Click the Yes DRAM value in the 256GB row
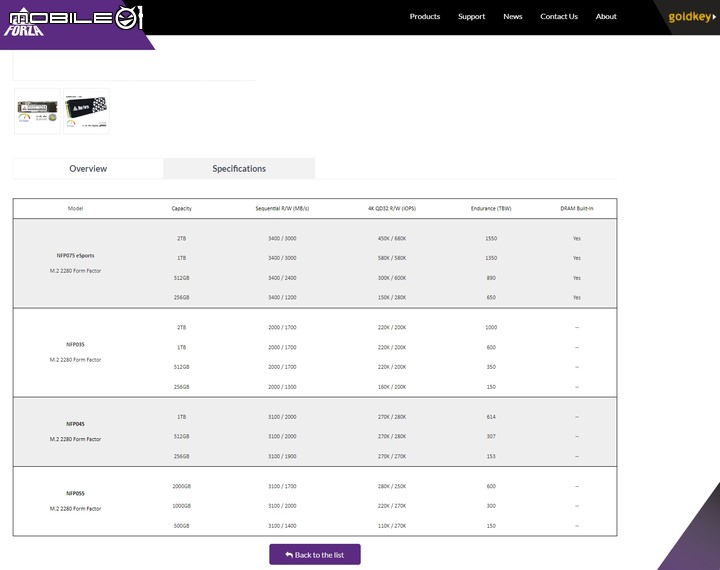720x570 pixels. coord(577,298)
